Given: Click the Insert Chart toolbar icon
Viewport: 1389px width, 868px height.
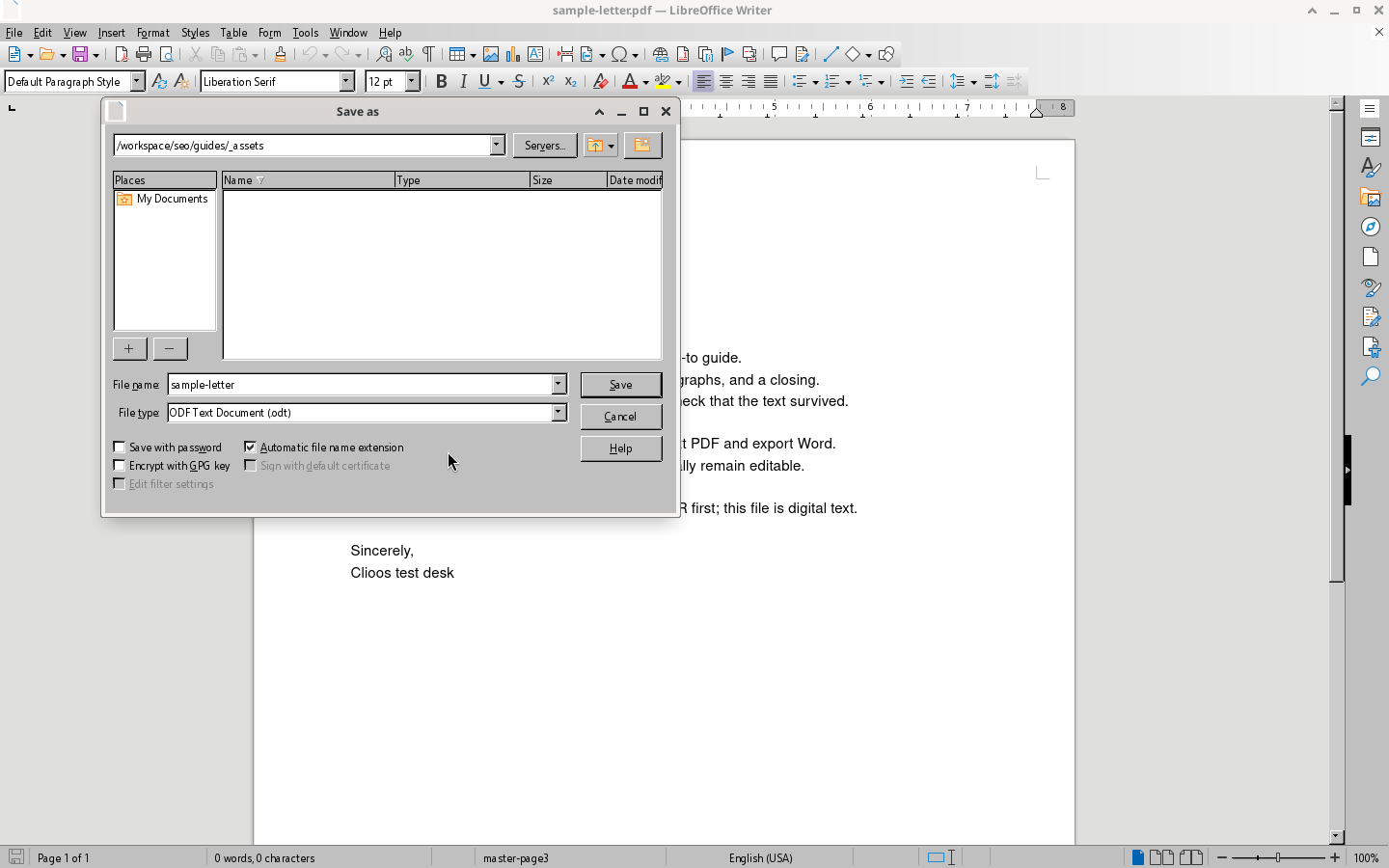Looking at the screenshot, I should [x=513, y=54].
